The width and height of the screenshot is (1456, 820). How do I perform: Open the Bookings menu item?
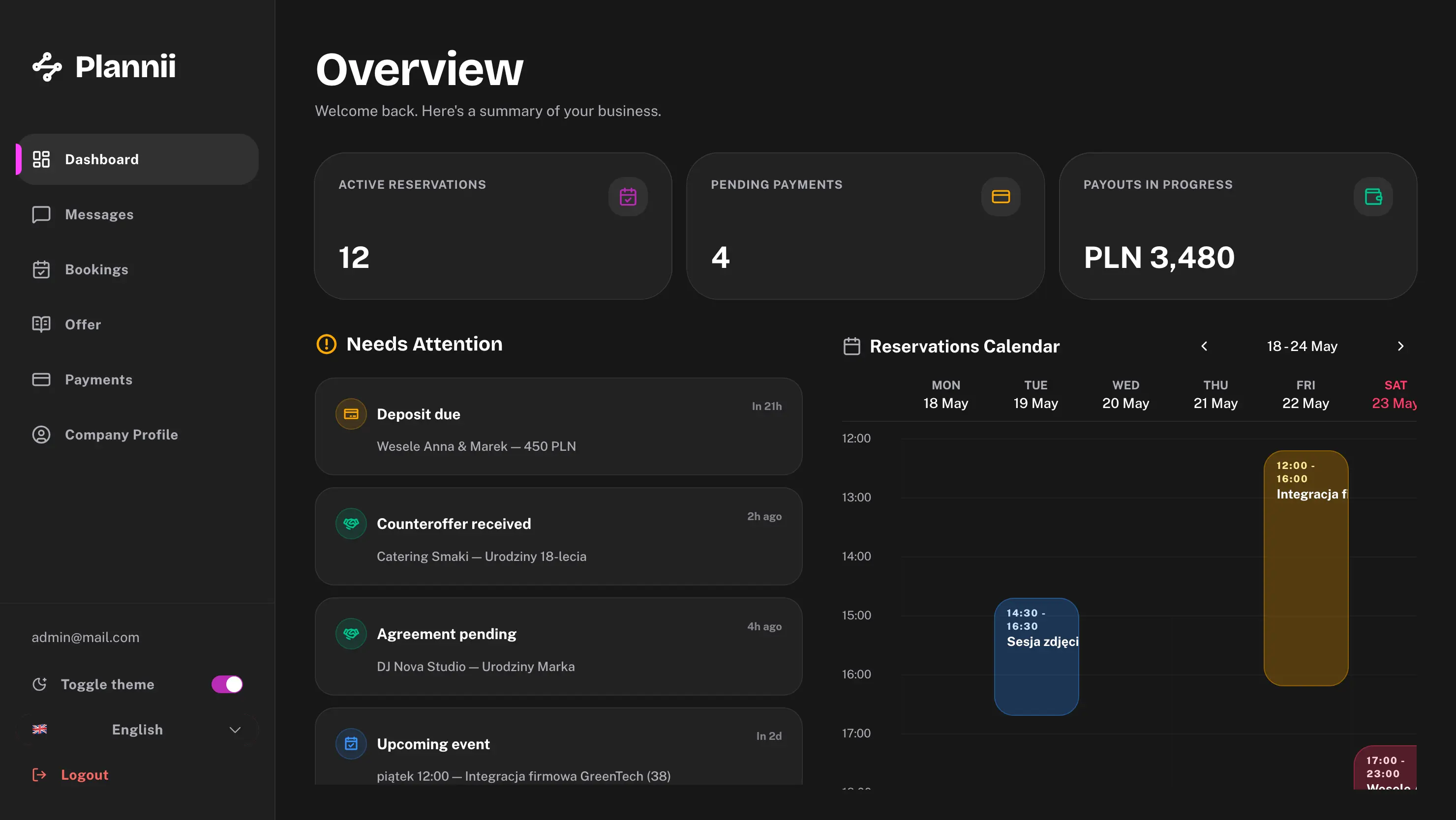[x=137, y=269]
